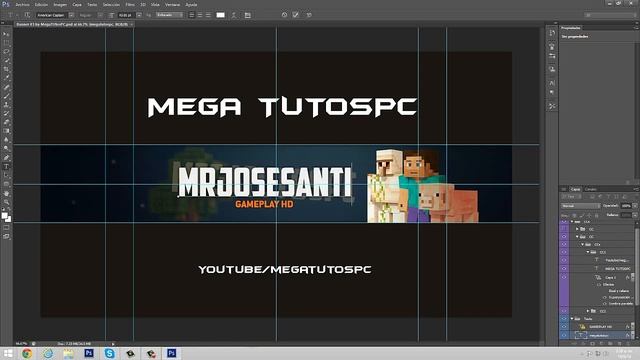Click the foreground color swatch in toolbox
The width and height of the screenshot is (640, 360).
(4, 216)
